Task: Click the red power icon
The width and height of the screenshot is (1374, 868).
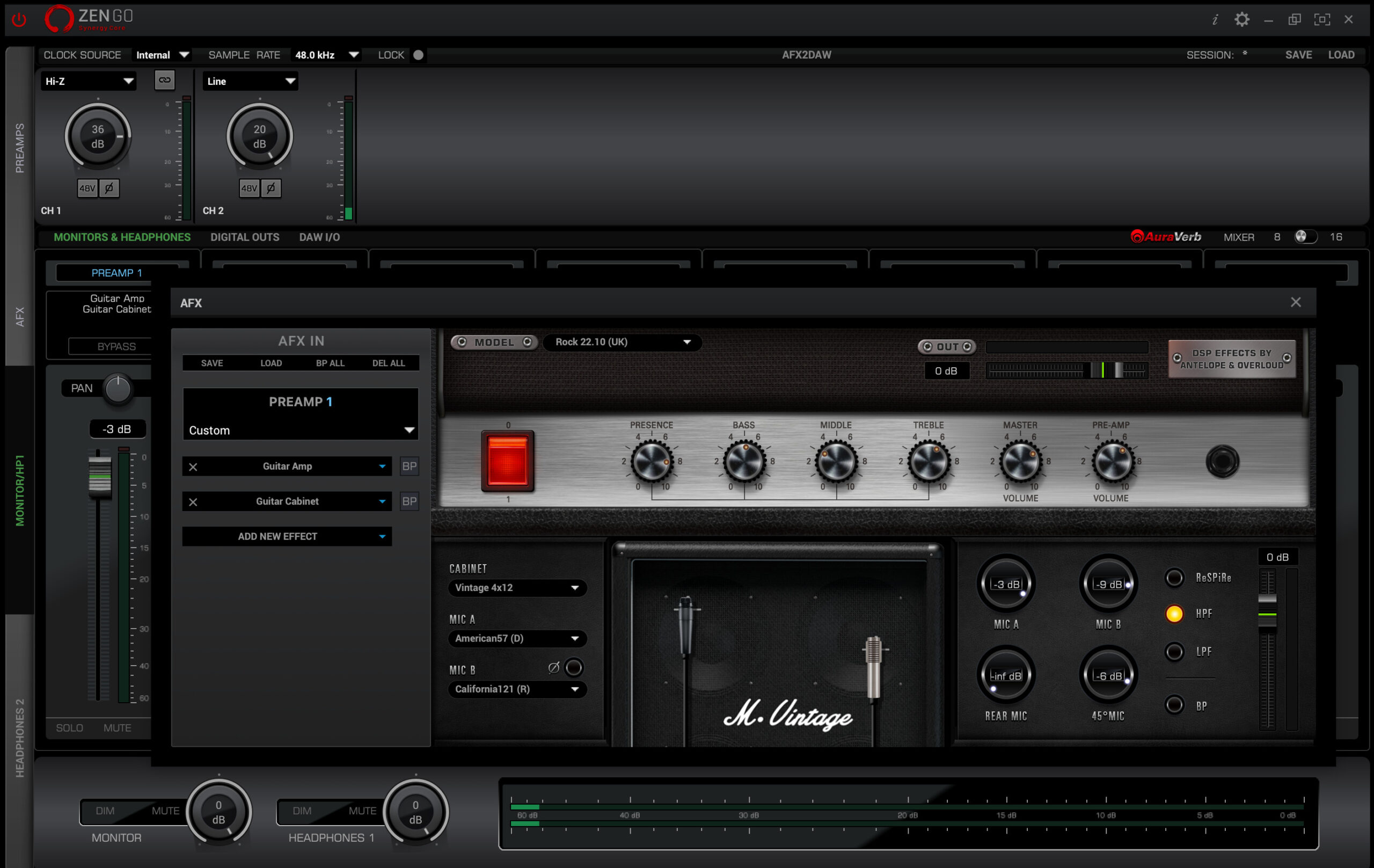Action: [x=19, y=20]
